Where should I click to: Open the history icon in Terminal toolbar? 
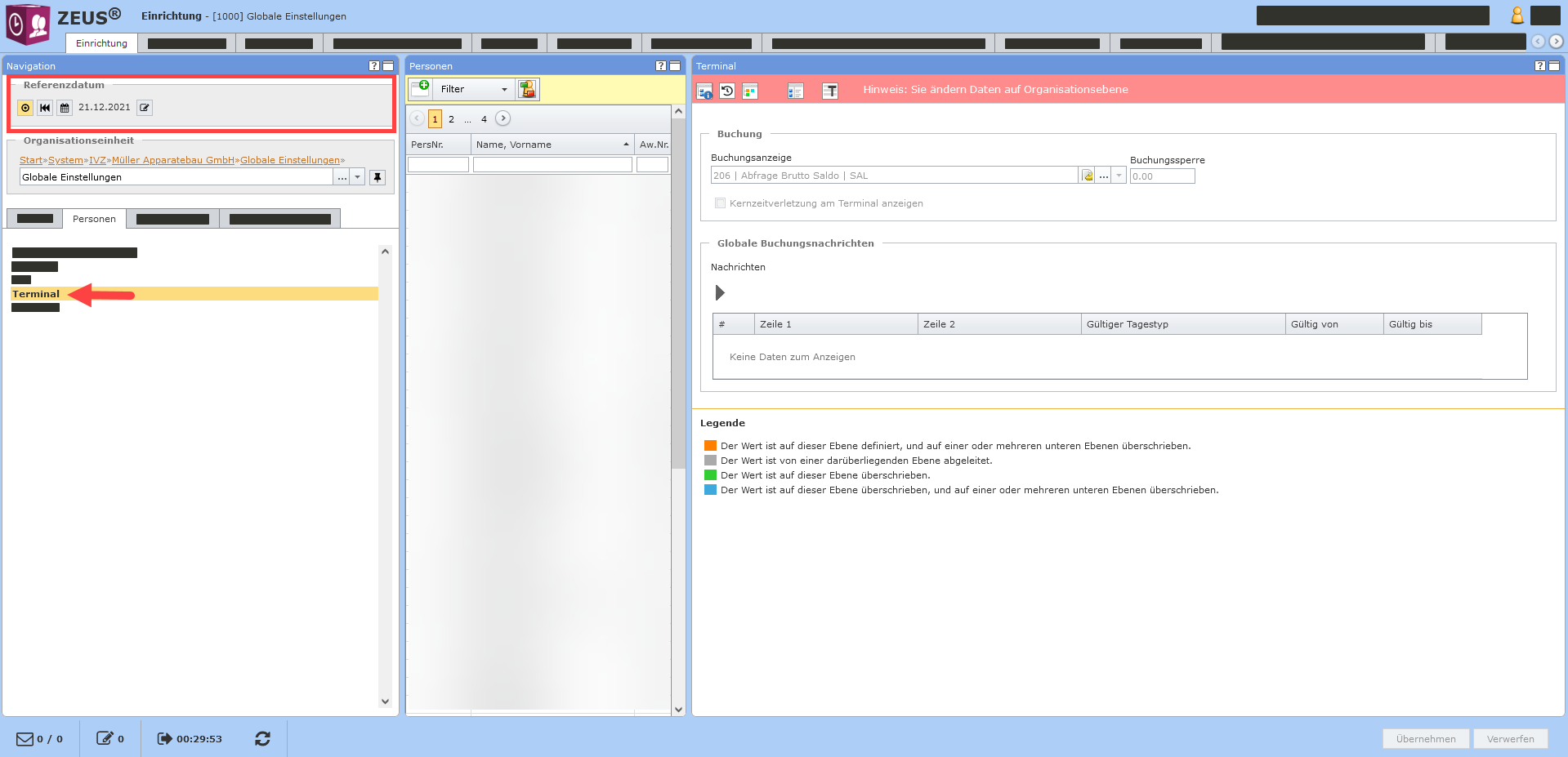coord(727,91)
